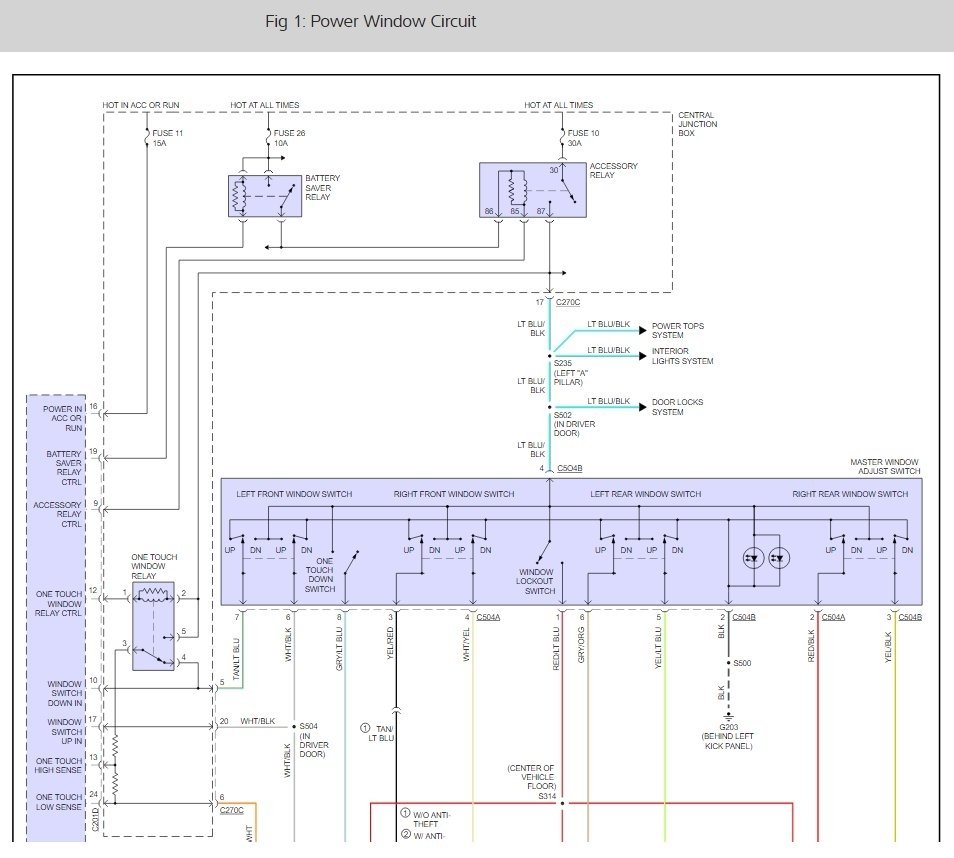
Task: Click the Left Front Window Switch label
Action: tap(294, 494)
